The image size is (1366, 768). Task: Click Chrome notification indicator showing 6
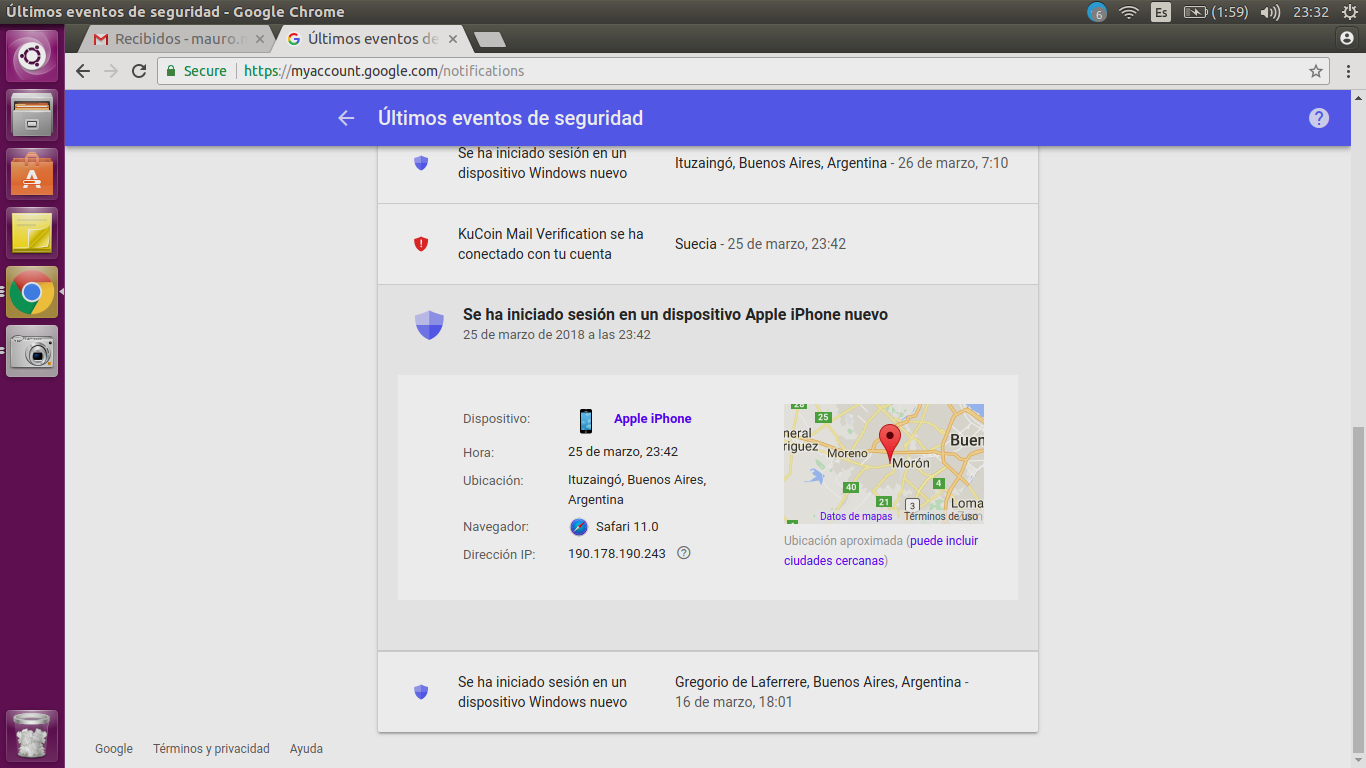click(x=1097, y=13)
